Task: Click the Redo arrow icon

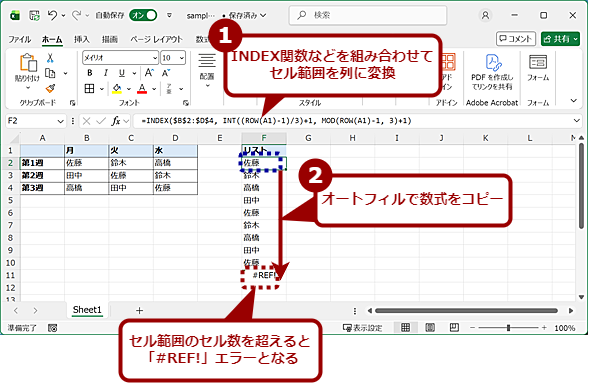Action: pyautogui.click(x=77, y=15)
